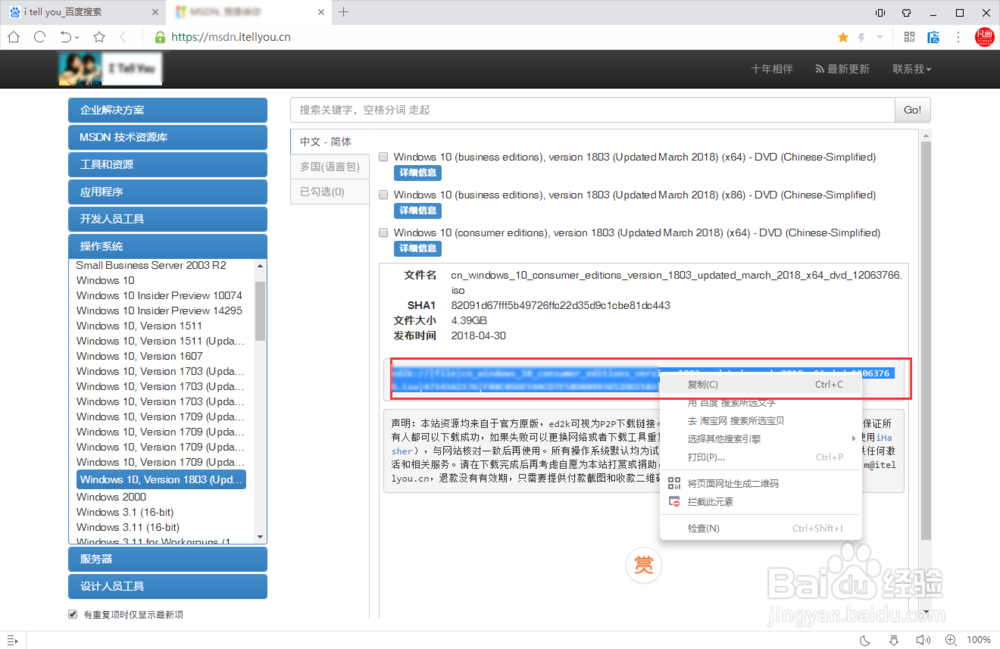Expand the 企业解决方案 section
The height and width of the screenshot is (649, 1000).
168,110
